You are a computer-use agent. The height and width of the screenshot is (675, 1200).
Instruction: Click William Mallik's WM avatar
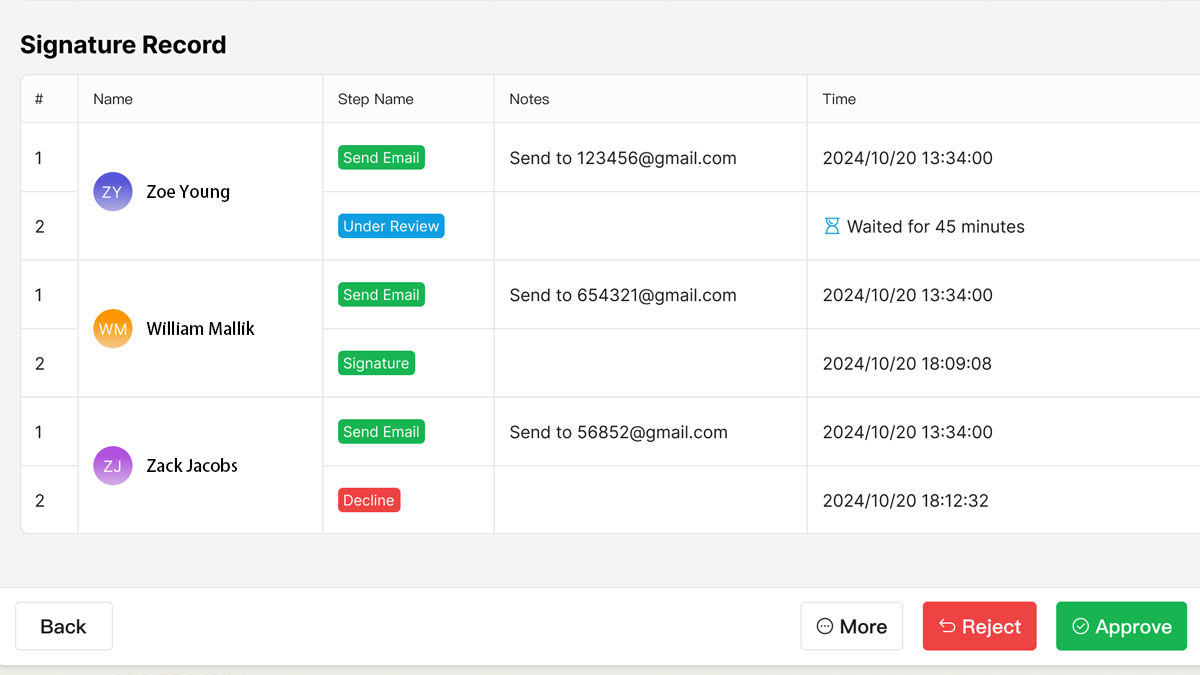tap(113, 329)
